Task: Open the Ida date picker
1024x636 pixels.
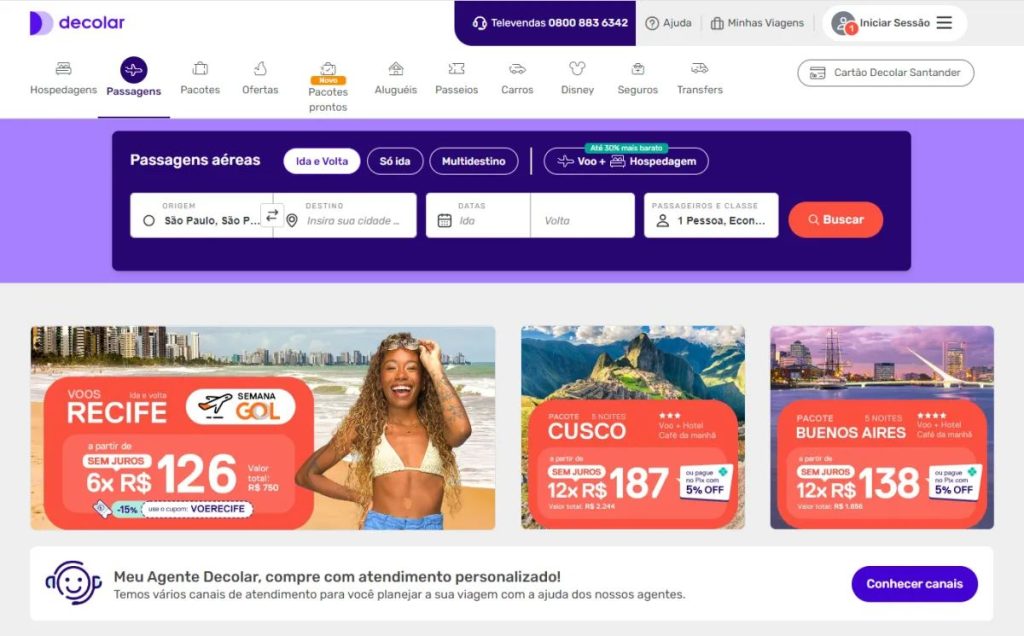Action: tap(478, 215)
